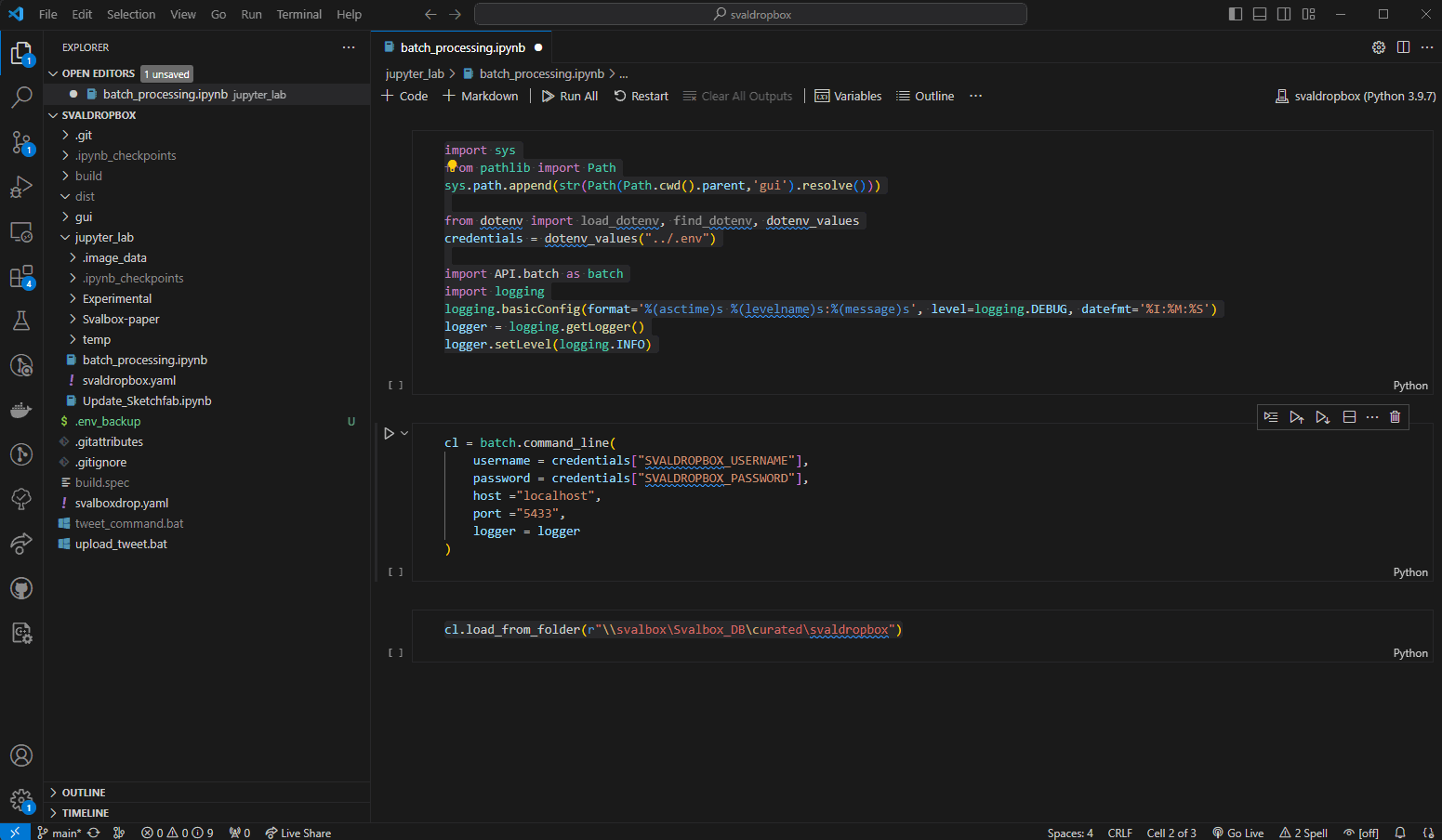Open the Explorer view in activity bar

20,54
